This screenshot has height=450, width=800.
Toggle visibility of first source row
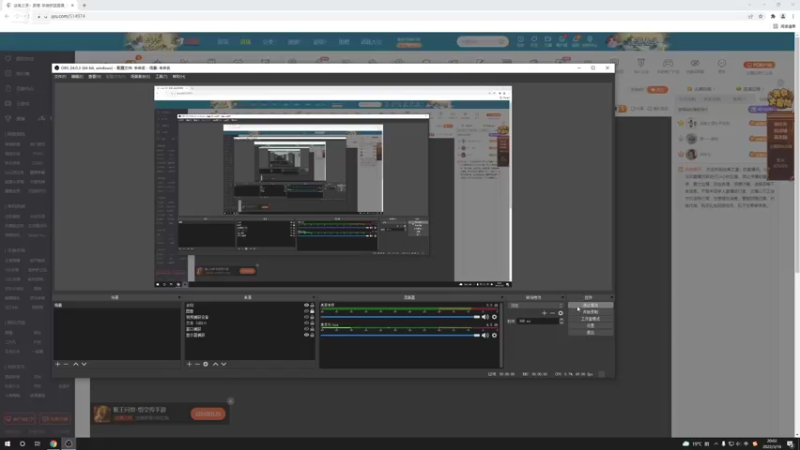pyautogui.click(x=307, y=305)
